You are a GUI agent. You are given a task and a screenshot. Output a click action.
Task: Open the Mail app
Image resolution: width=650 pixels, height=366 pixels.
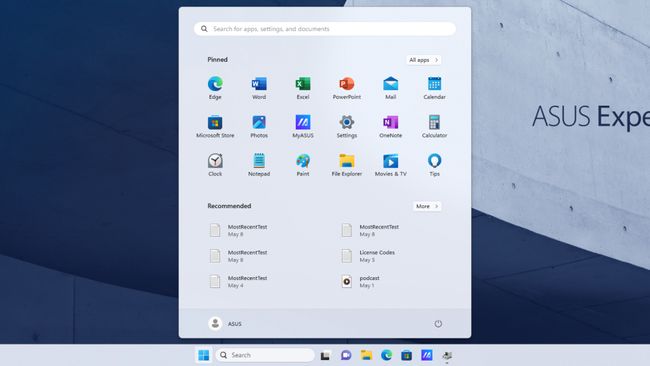(390, 88)
